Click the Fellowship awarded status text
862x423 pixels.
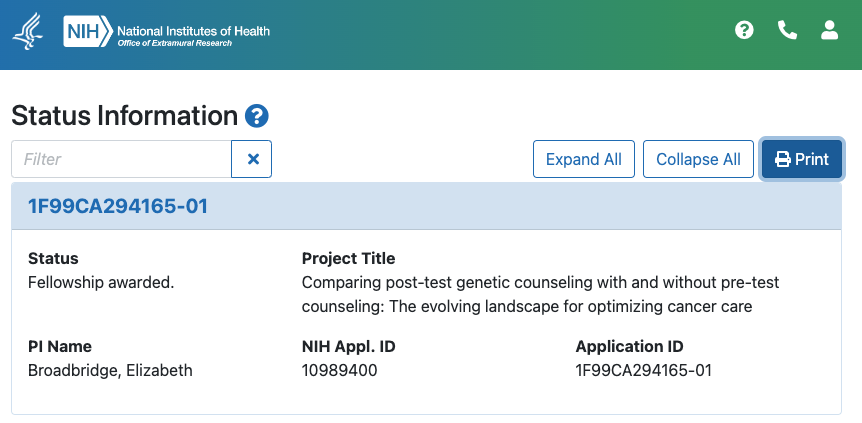(x=101, y=283)
